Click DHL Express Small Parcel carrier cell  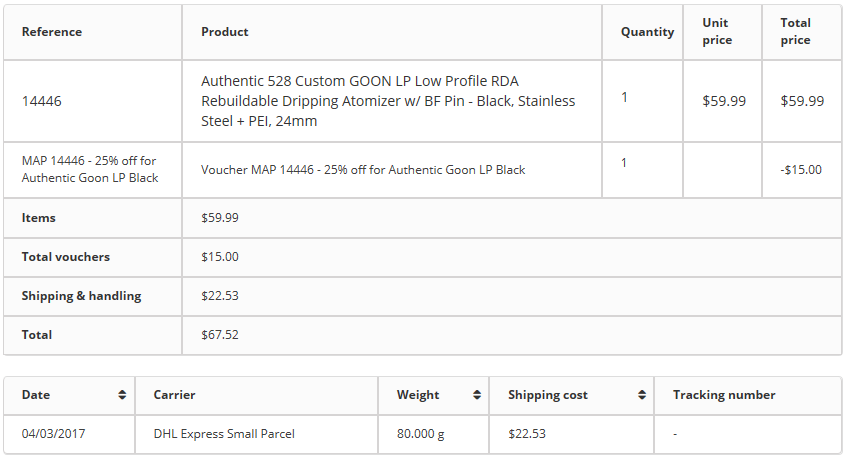pos(224,434)
